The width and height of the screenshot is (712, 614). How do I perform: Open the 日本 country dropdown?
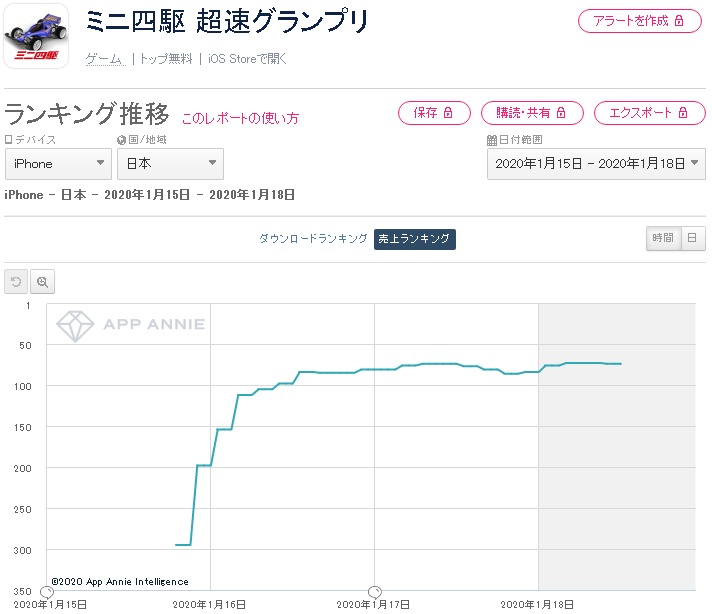(x=170, y=163)
